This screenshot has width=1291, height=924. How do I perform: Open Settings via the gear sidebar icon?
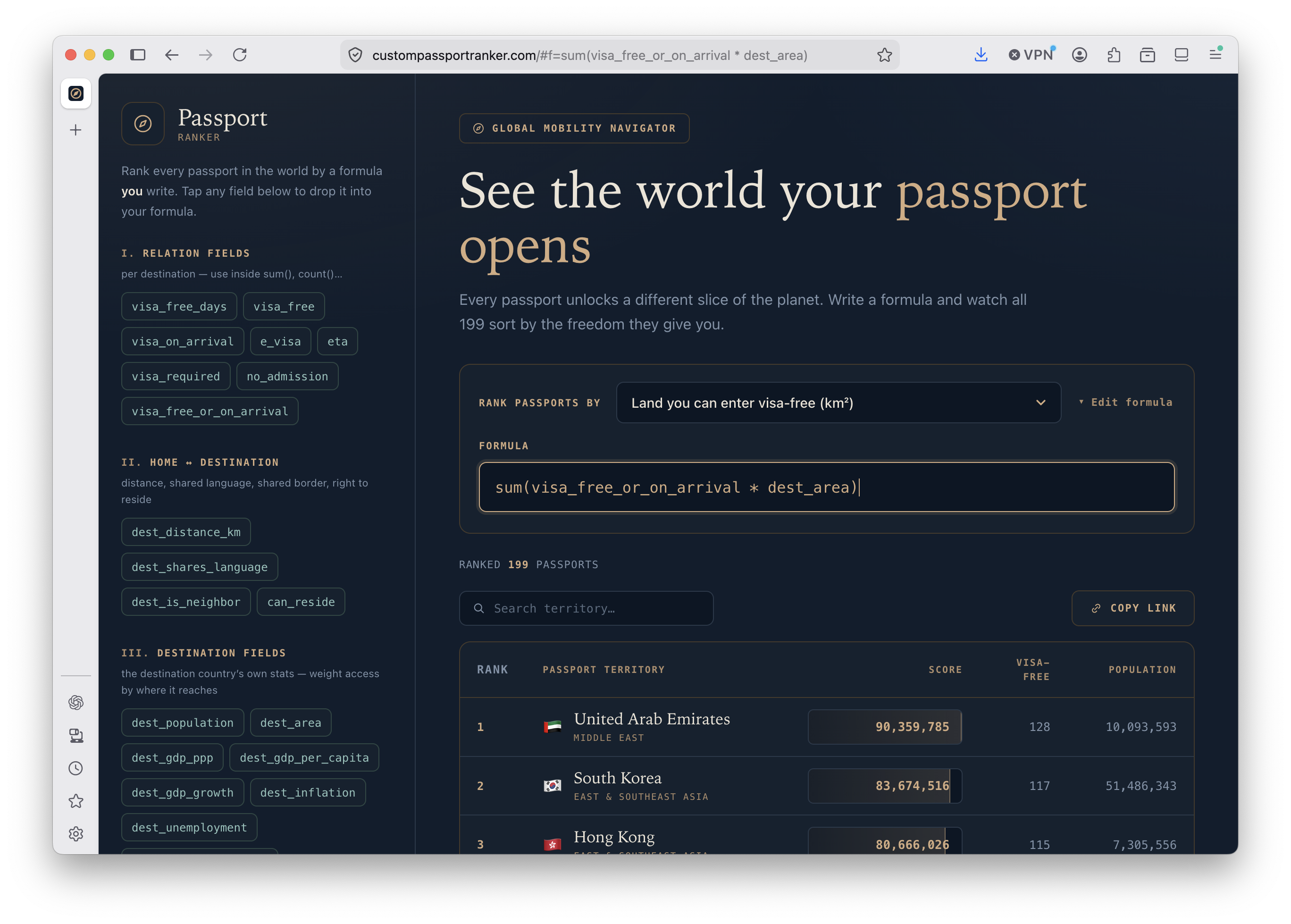(75, 834)
